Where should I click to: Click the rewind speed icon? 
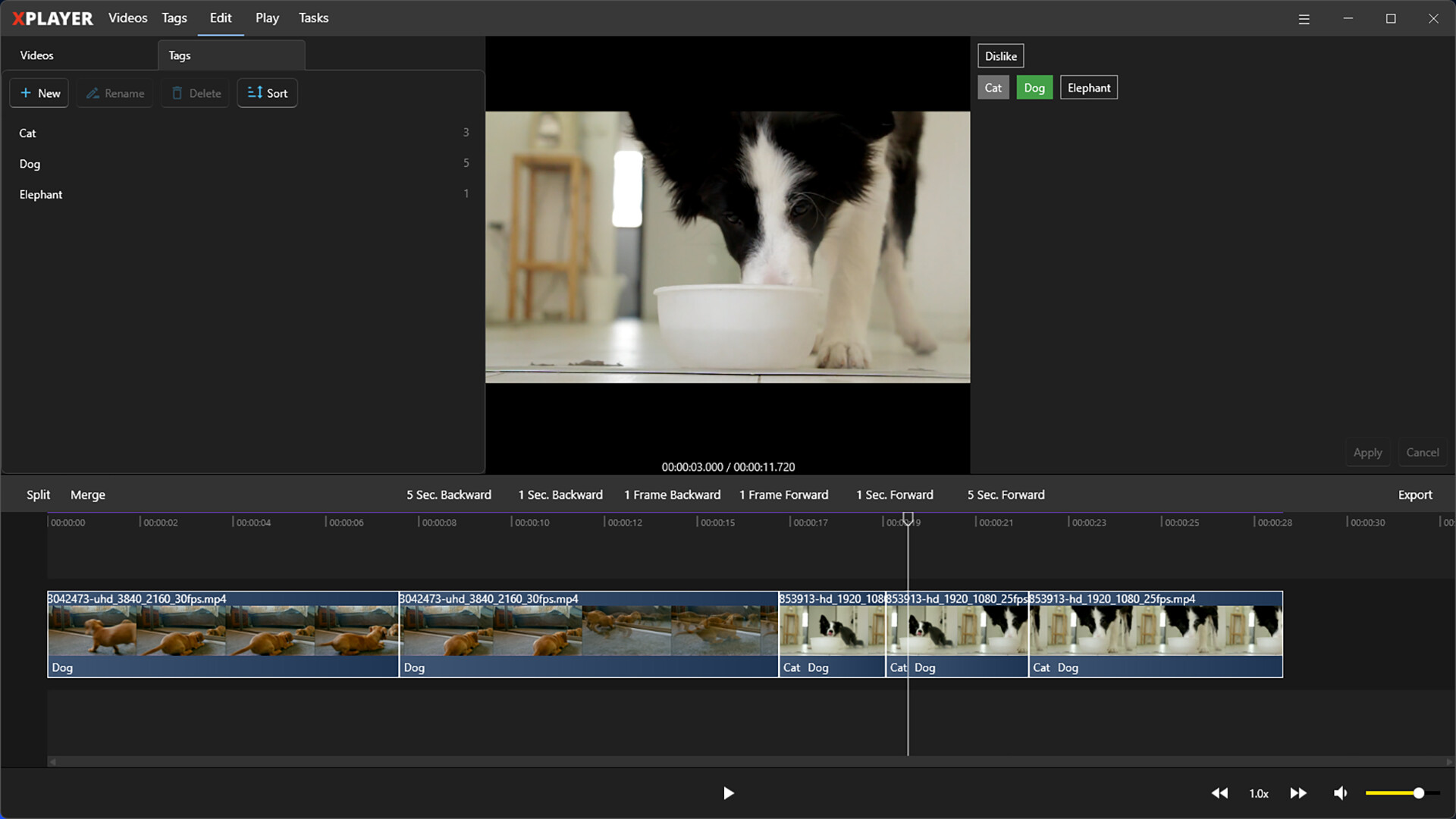[1219, 793]
